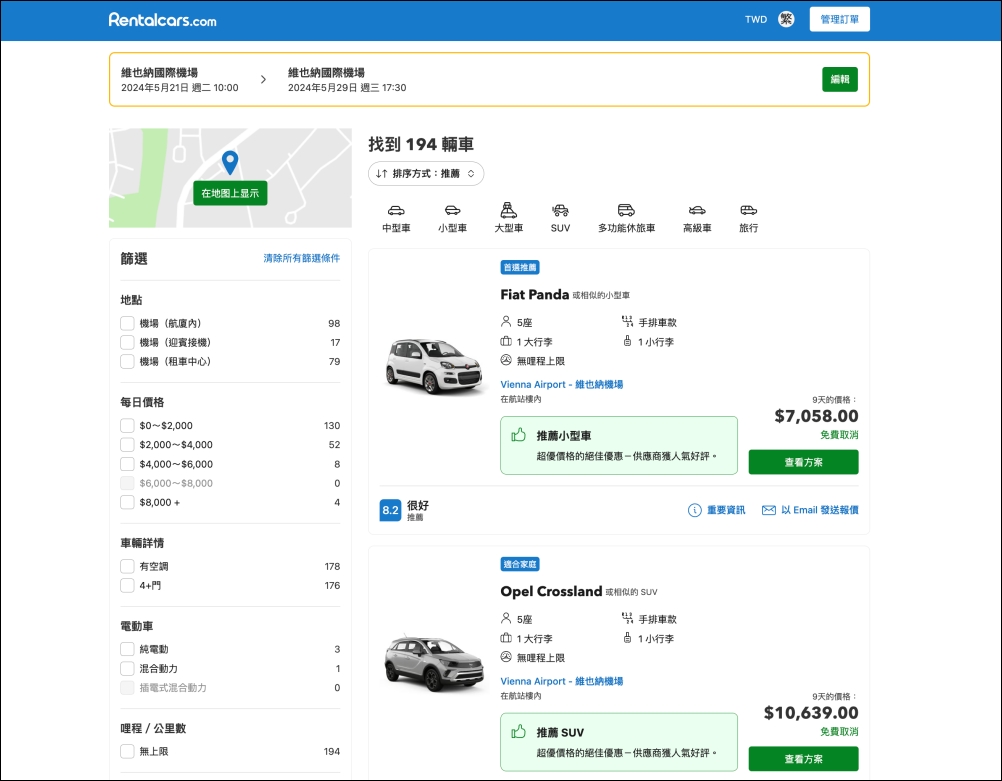This screenshot has height=781, width=1002.
Task: Click the Fiat Panda title
Action: point(535,295)
